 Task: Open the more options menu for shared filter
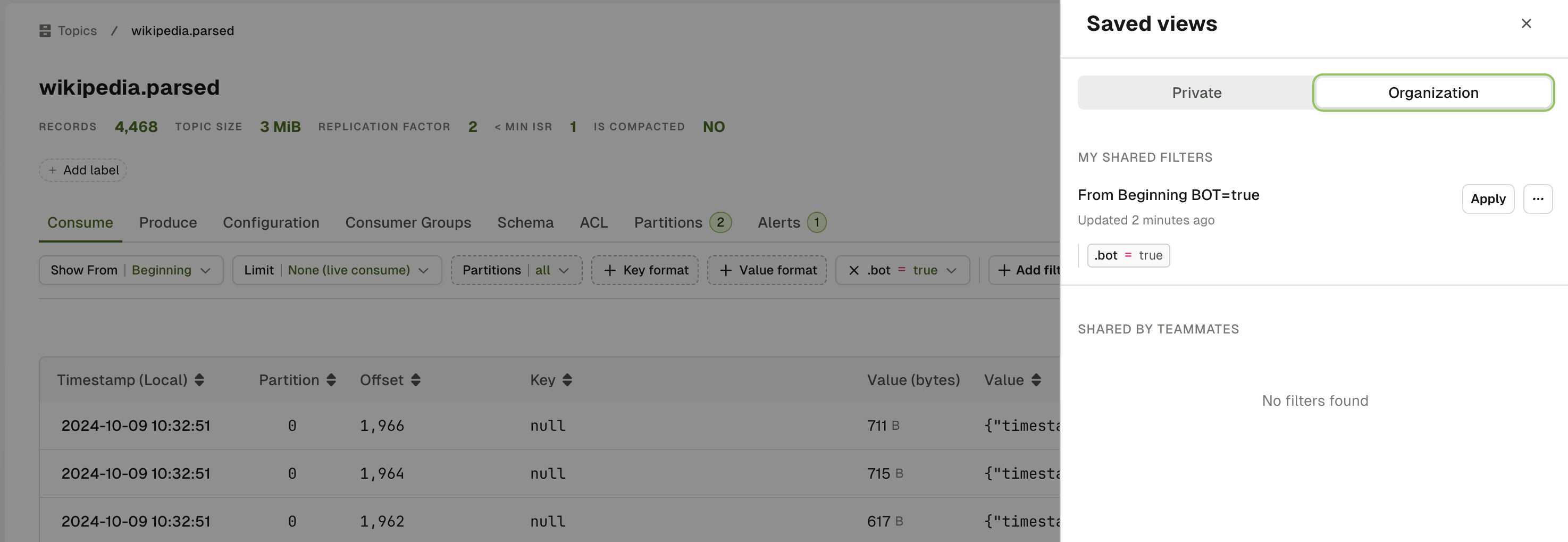point(1538,198)
